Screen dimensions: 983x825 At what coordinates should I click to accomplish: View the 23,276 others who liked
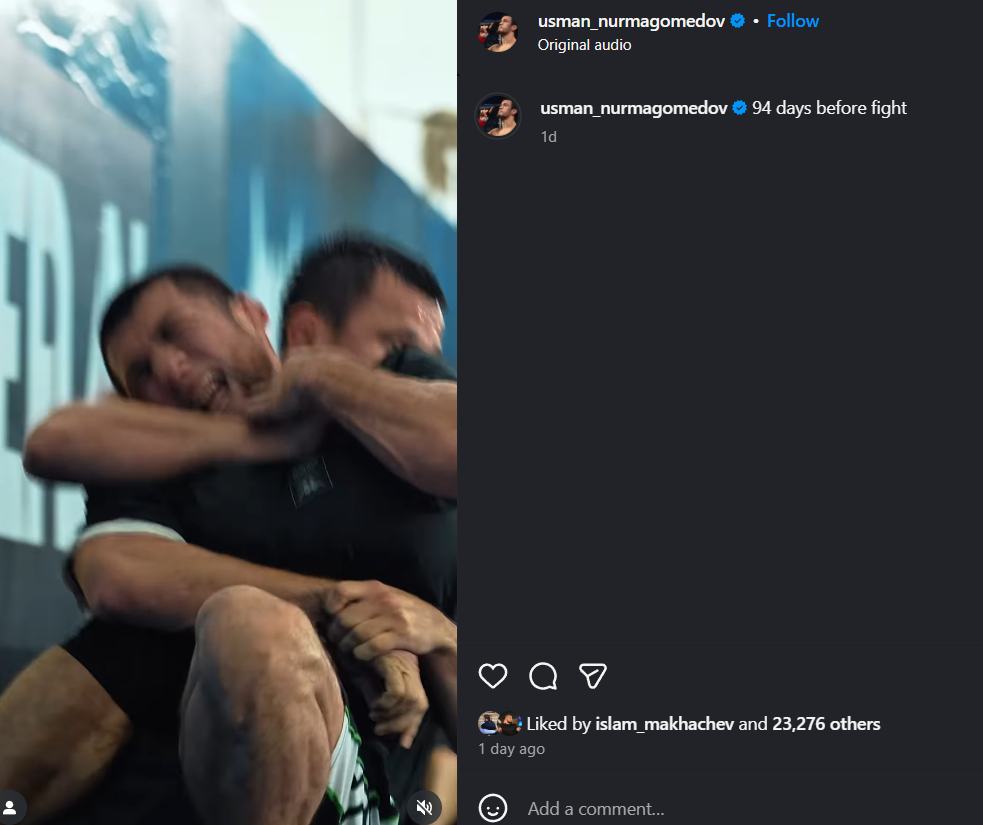tap(826, 724)
